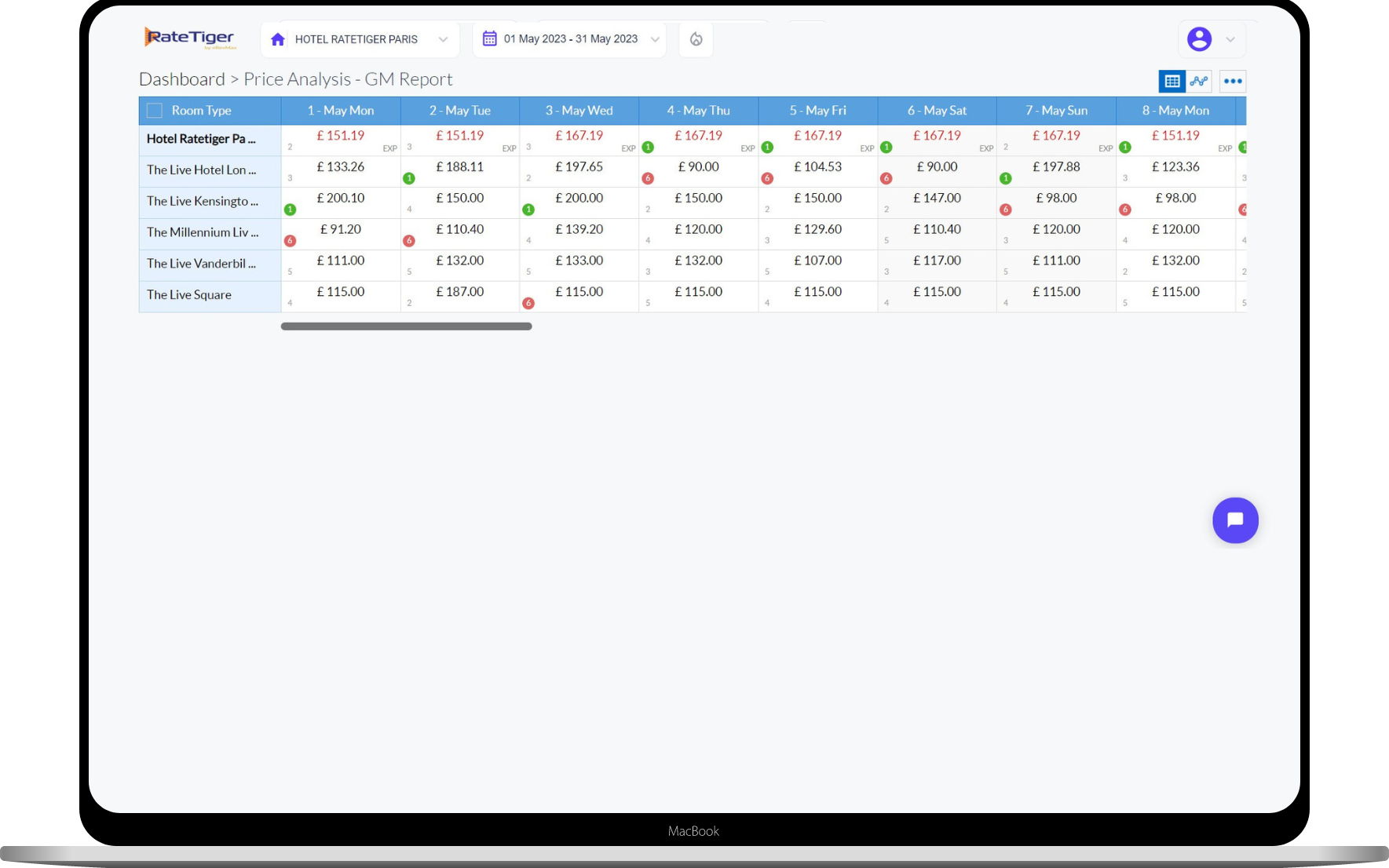Image resolution: width=1389 pixels, height=868 pixels.
Task: Click the home icon beside hotel name
Action: 278,39
